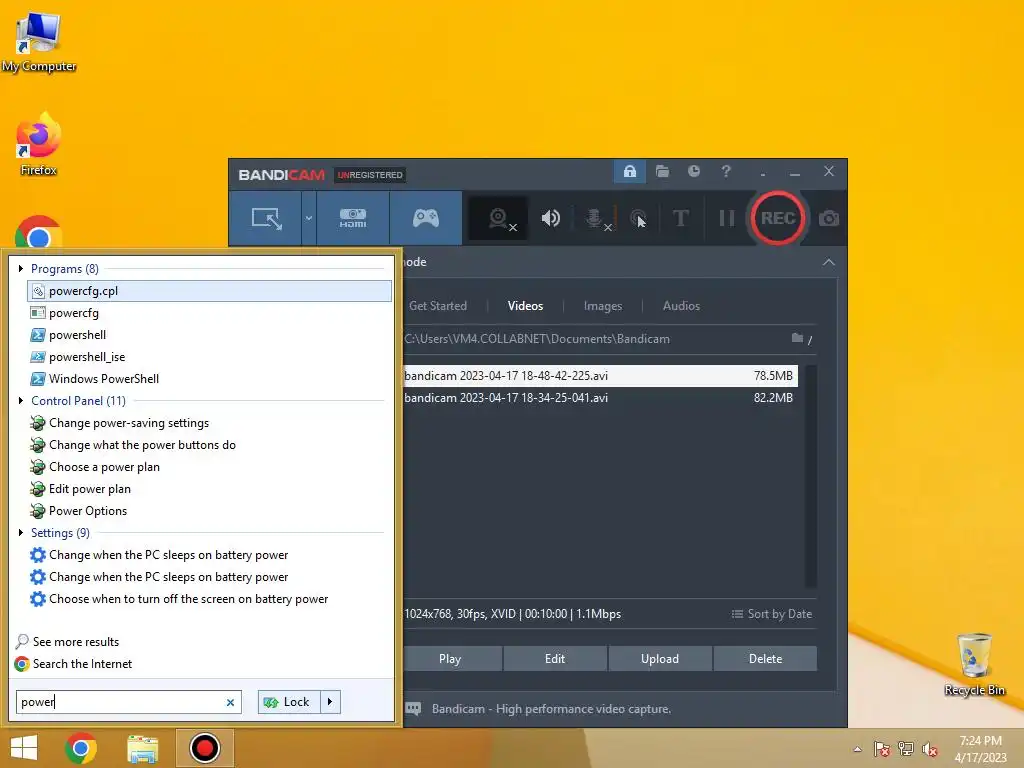1024x768 pixels.
Task: Select HDMI device recording mode
Action: tap(353, 218)
